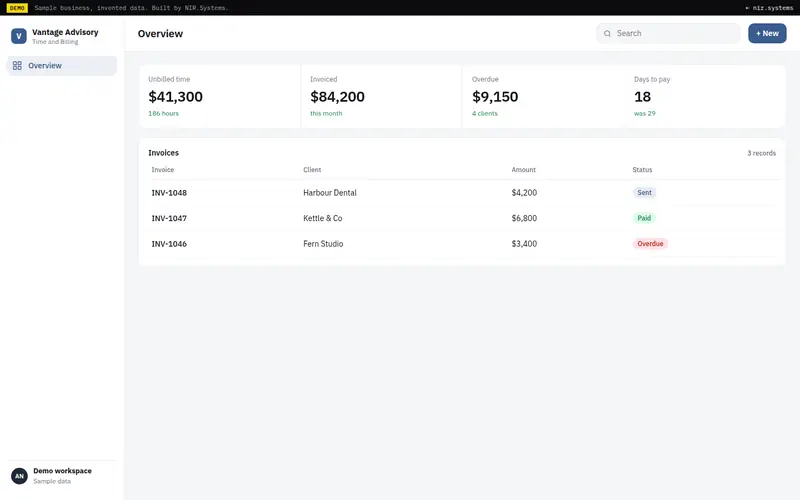
Task: Open the Unbilled time $41,300 card
Action: tap(220, 96)
